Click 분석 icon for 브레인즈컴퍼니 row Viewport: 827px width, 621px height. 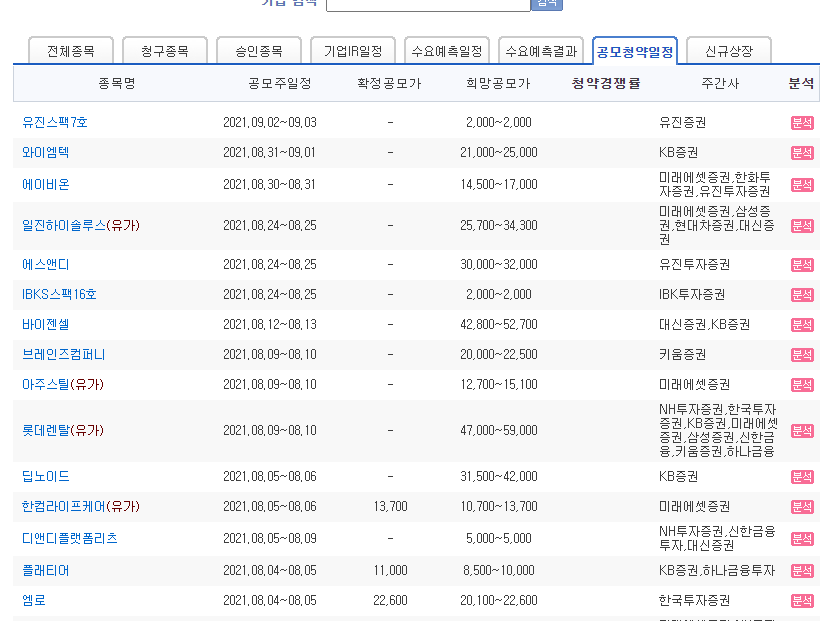click(802, 355)
